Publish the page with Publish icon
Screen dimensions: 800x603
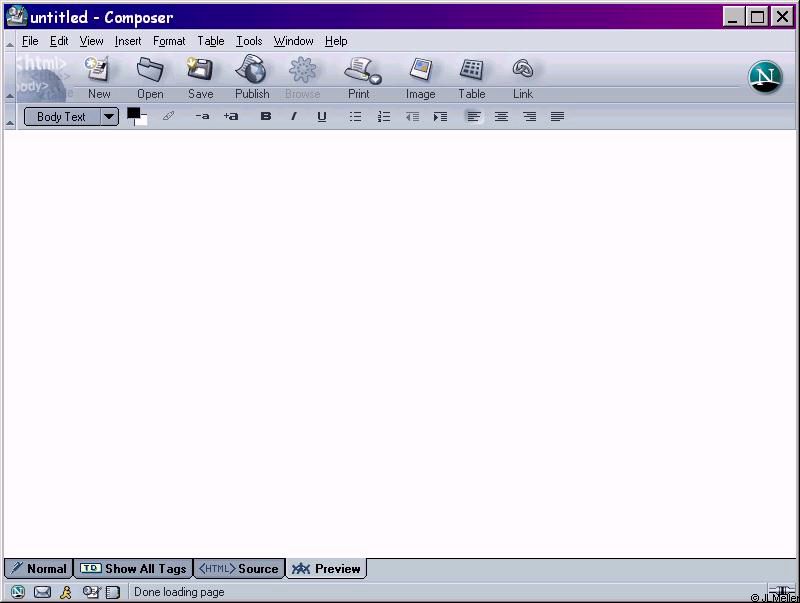tap(252, 78)
